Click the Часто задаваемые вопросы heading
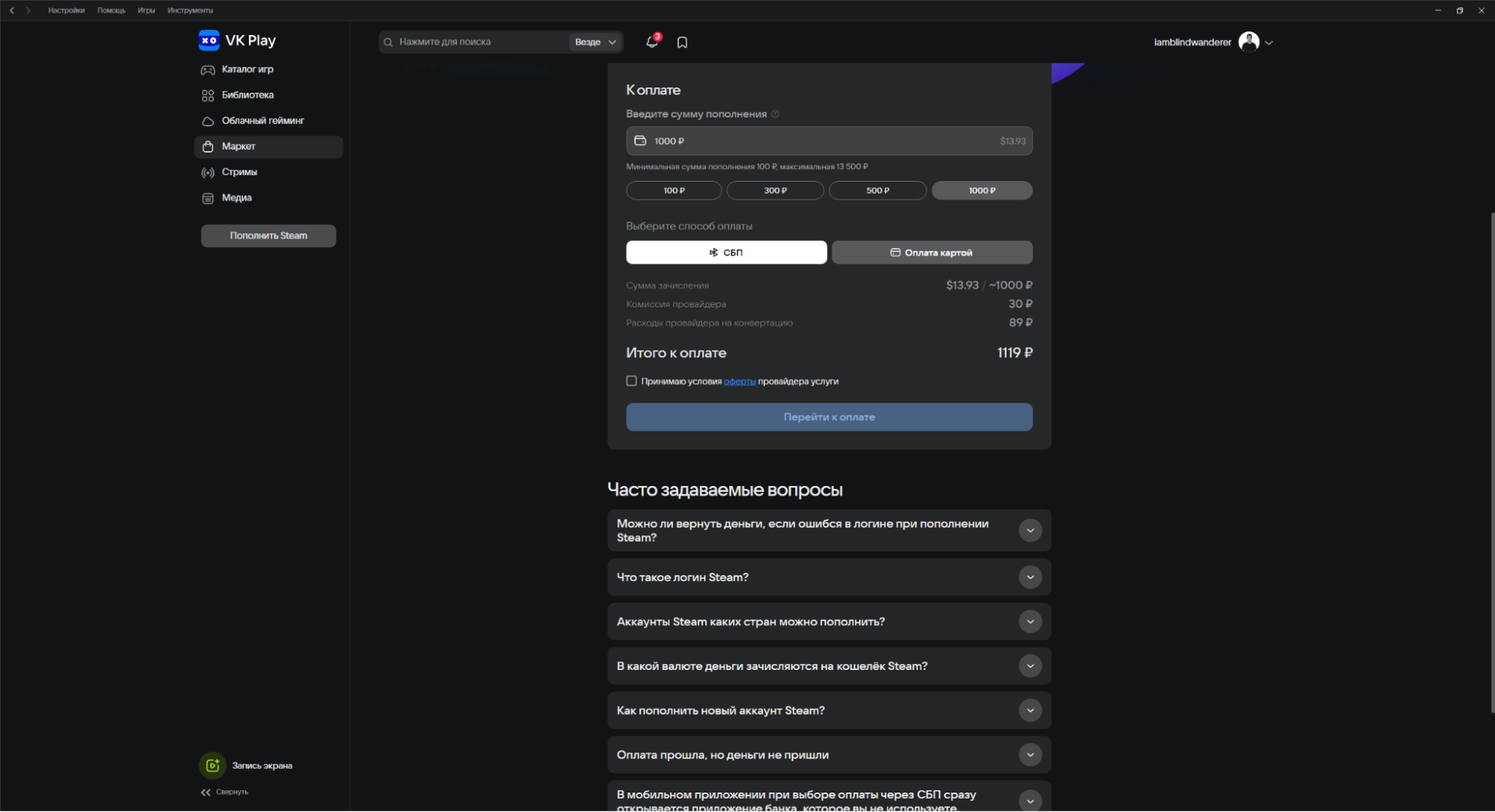The image size is (1495, 812). pyautogui.click(x=725, y=490)
